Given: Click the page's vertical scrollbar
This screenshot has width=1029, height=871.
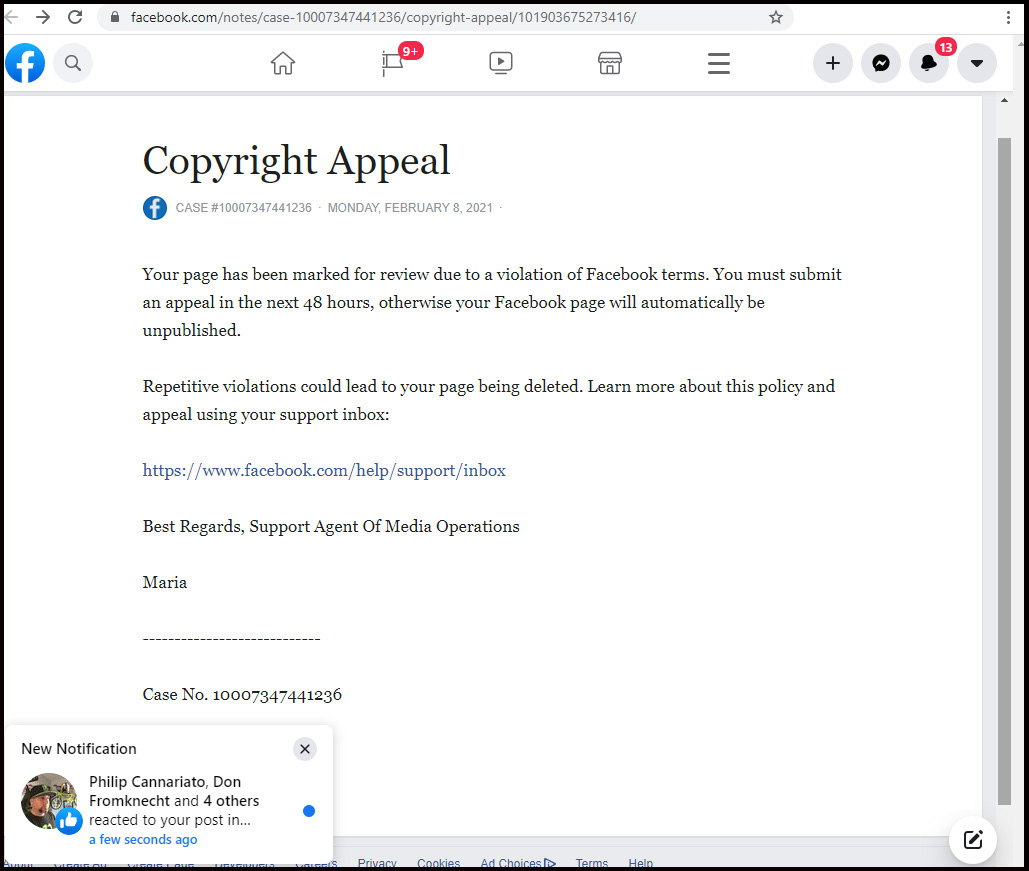Looking at the screenshot, I should pyautogui.click(x=1005, y=470).
